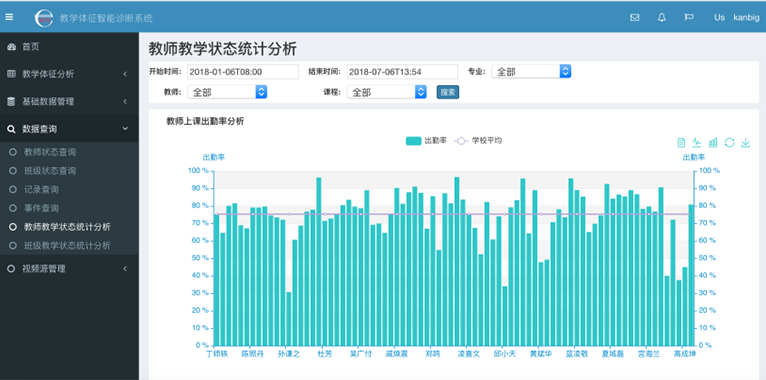Screen dimensions: 766x380
Task: Click the bar above 丁师轶 label
Action: [217, 279]
